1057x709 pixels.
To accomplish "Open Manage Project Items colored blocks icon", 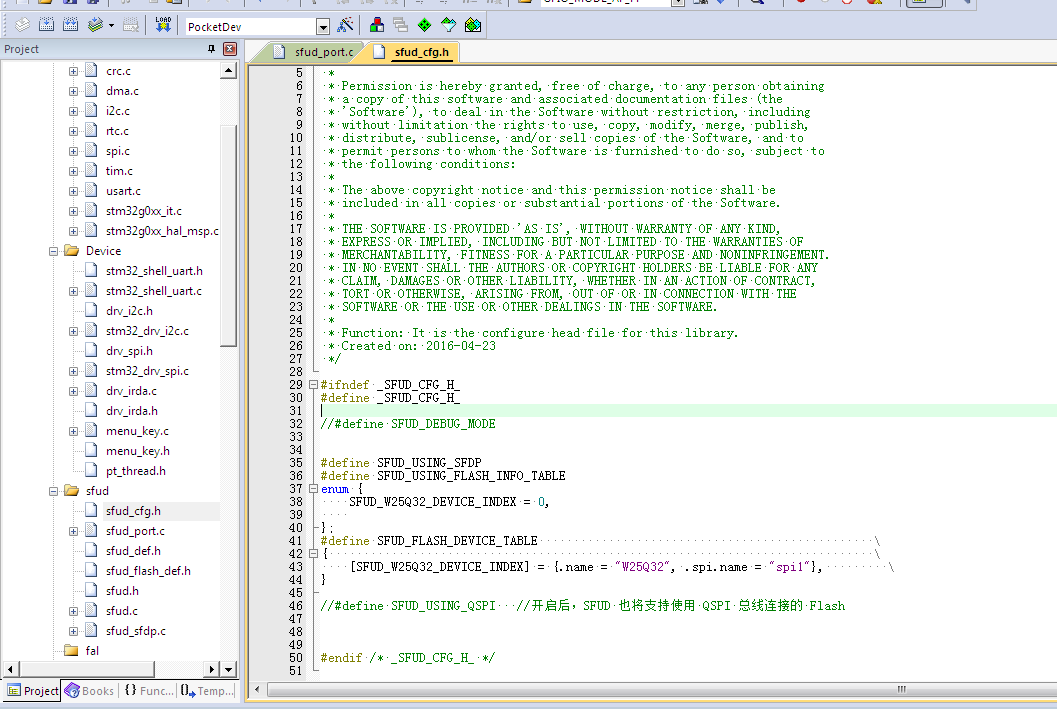I will click(377, 26).
